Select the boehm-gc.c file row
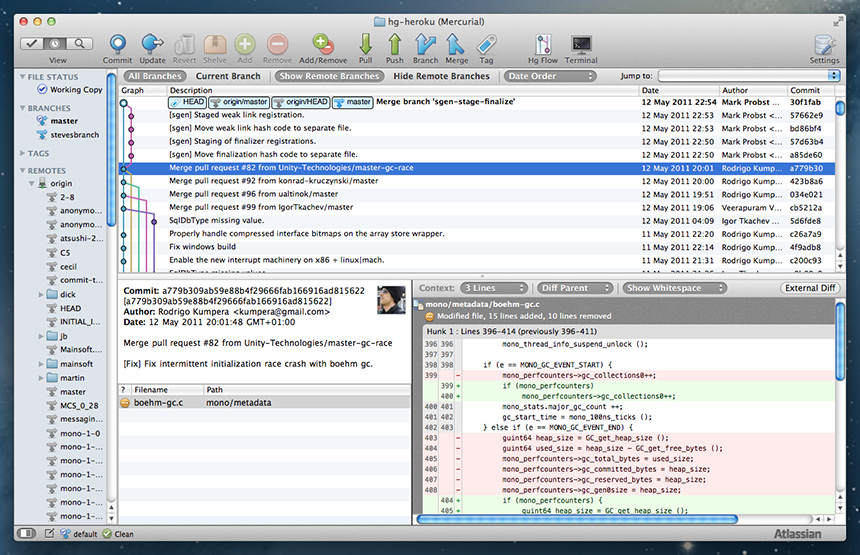Image resolution: width=860 pixels, height=555 pixels. [264, 403]
